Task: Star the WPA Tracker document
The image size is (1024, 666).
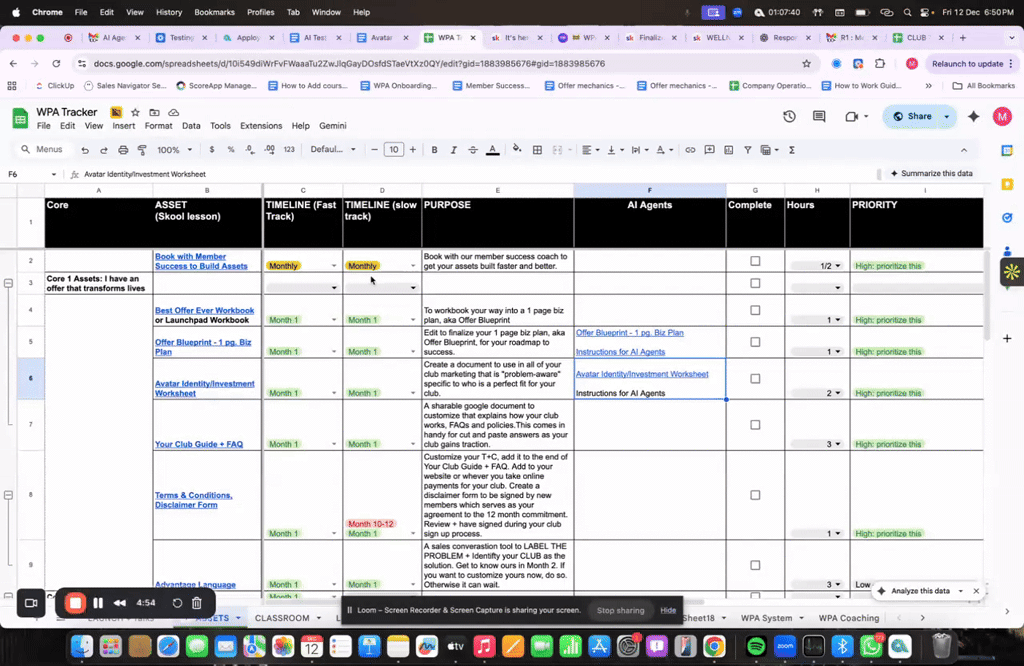Action: point(135,112)
